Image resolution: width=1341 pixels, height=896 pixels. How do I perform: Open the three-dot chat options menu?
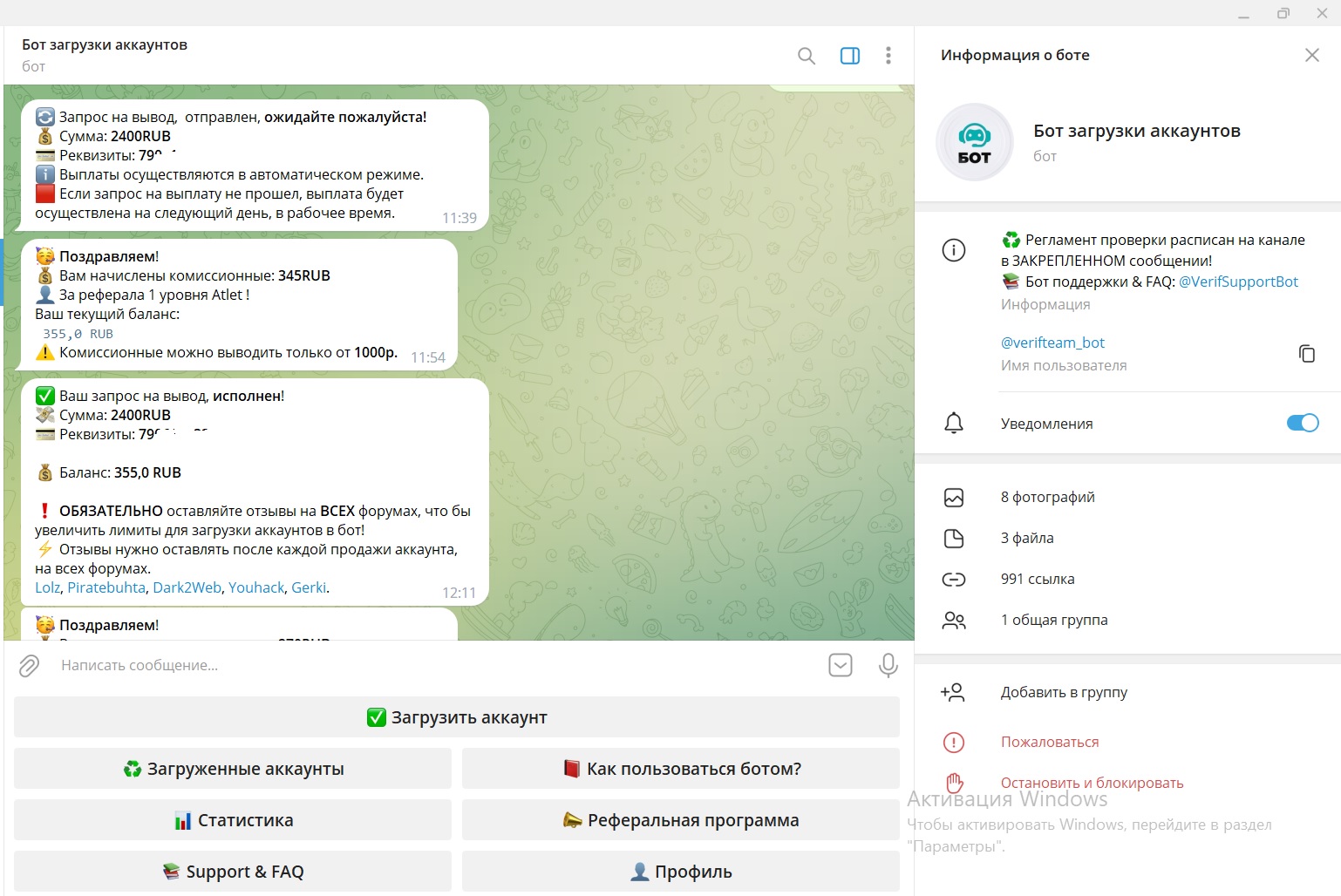pos(888,56)
